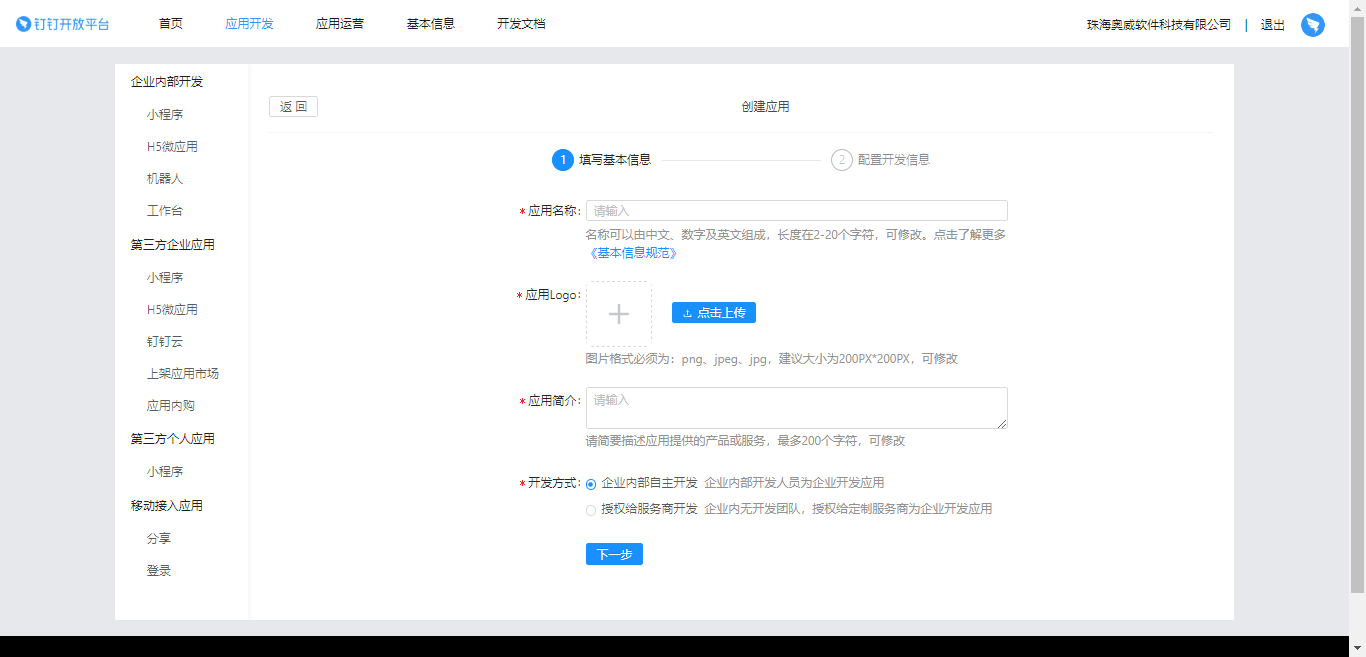Click the 应用名称 input field
The height and width of the screenshot is (657, 1366).
796,210
